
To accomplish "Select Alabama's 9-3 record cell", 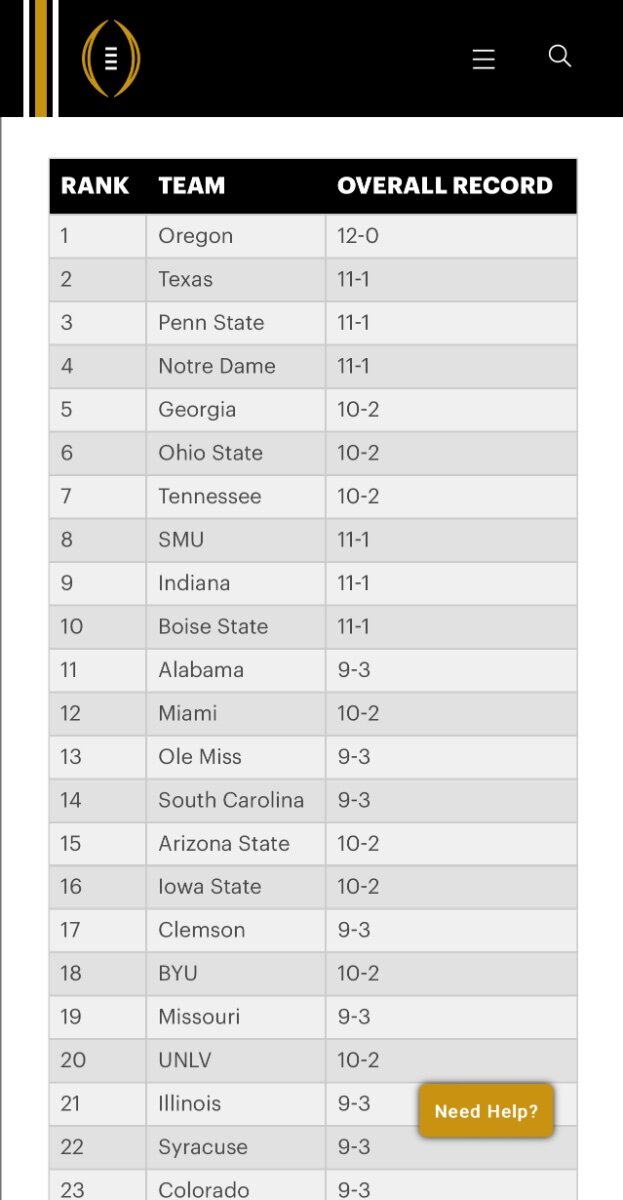I will pos(451,670).
